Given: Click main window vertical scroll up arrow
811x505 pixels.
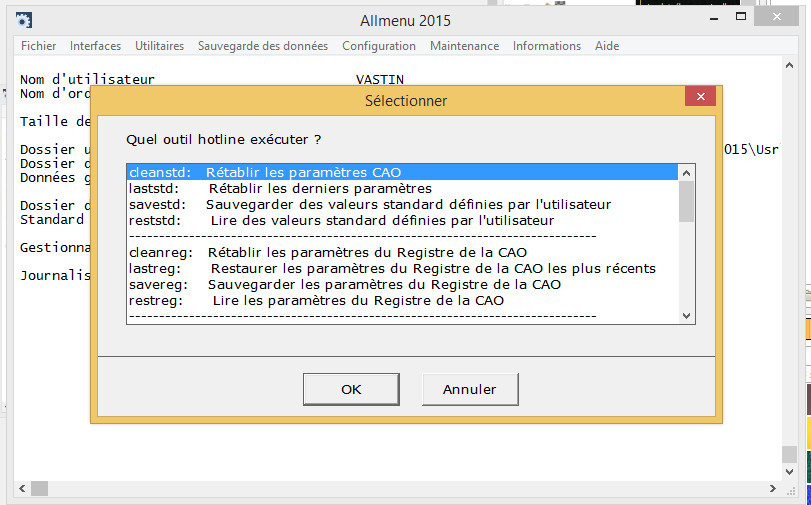Looking at the screenshot, I should 789,65.
